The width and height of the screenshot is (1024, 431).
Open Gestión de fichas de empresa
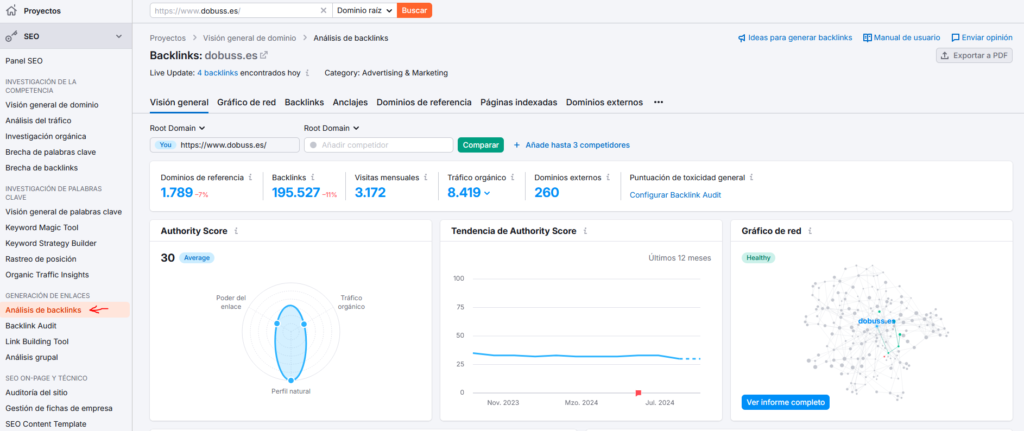(x=59, y=408)
